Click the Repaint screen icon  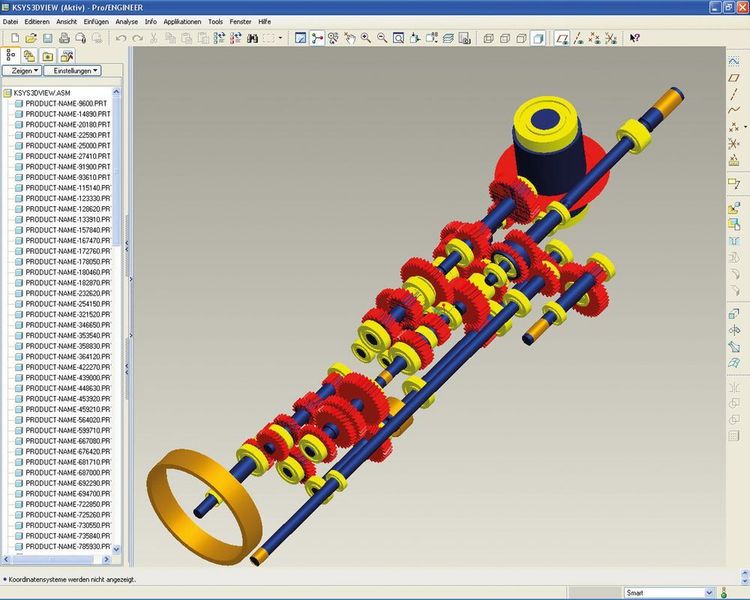pyautogui.click(x=300, y=38)
